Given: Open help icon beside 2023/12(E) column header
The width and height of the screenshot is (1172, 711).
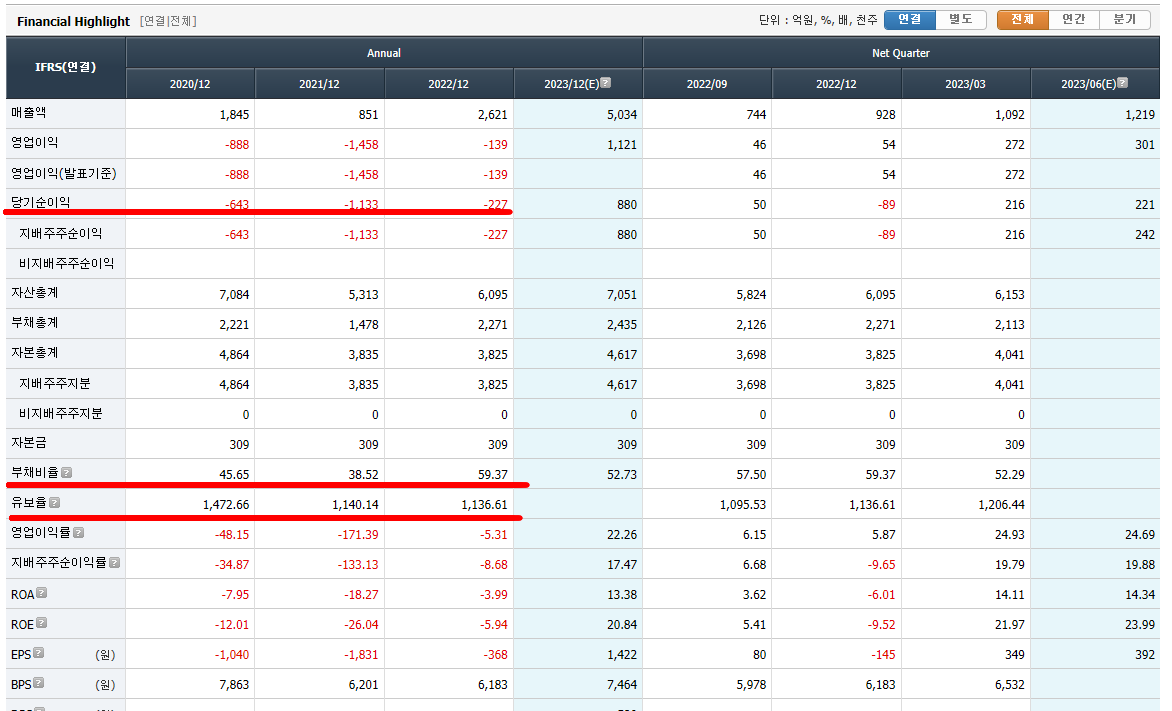Looking at the screenshot, I should 605,83.
